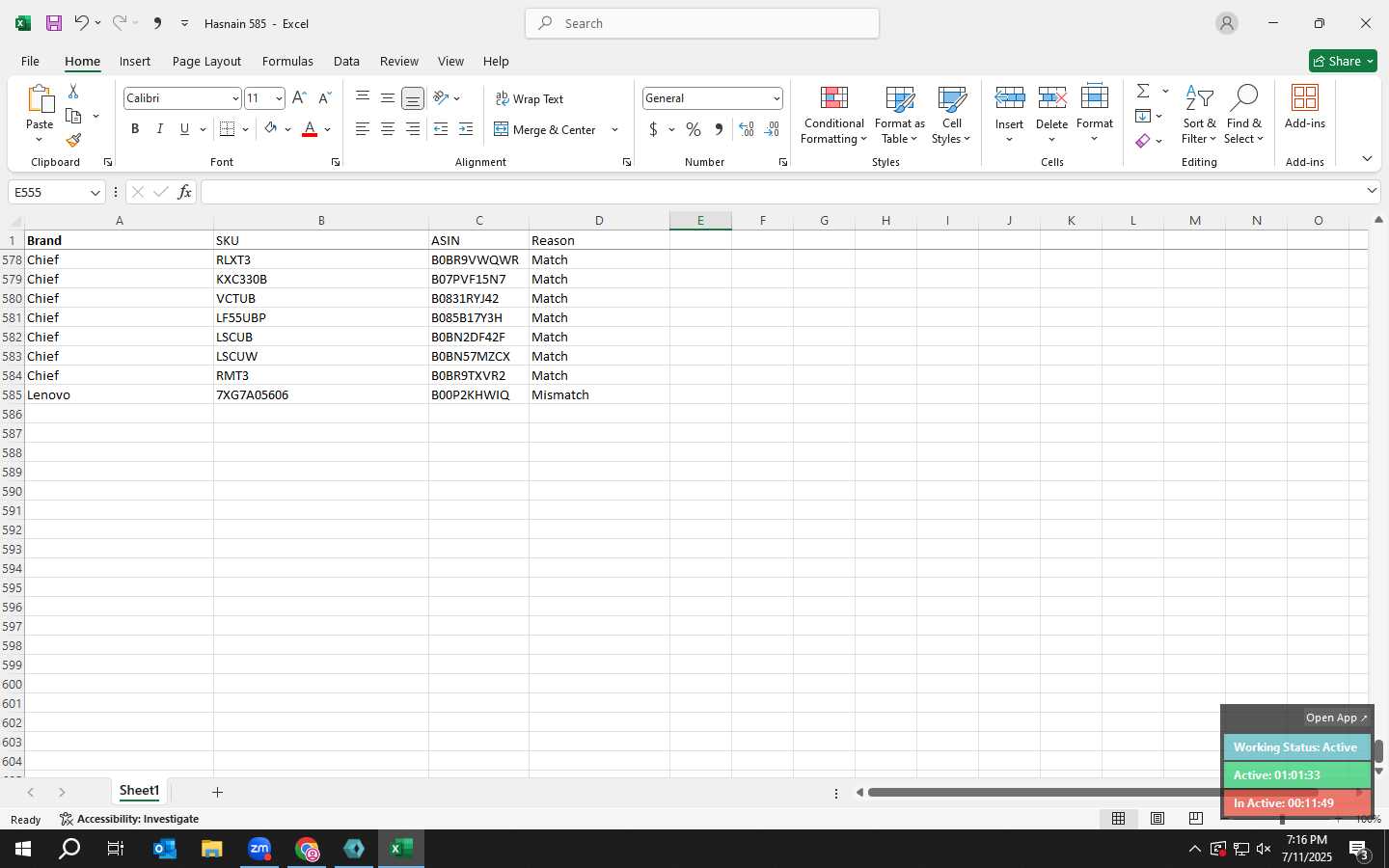Viewport: 1389px width, 868px height.
Task: Open Format as Table gallery
Action: [x=899, y=115]
